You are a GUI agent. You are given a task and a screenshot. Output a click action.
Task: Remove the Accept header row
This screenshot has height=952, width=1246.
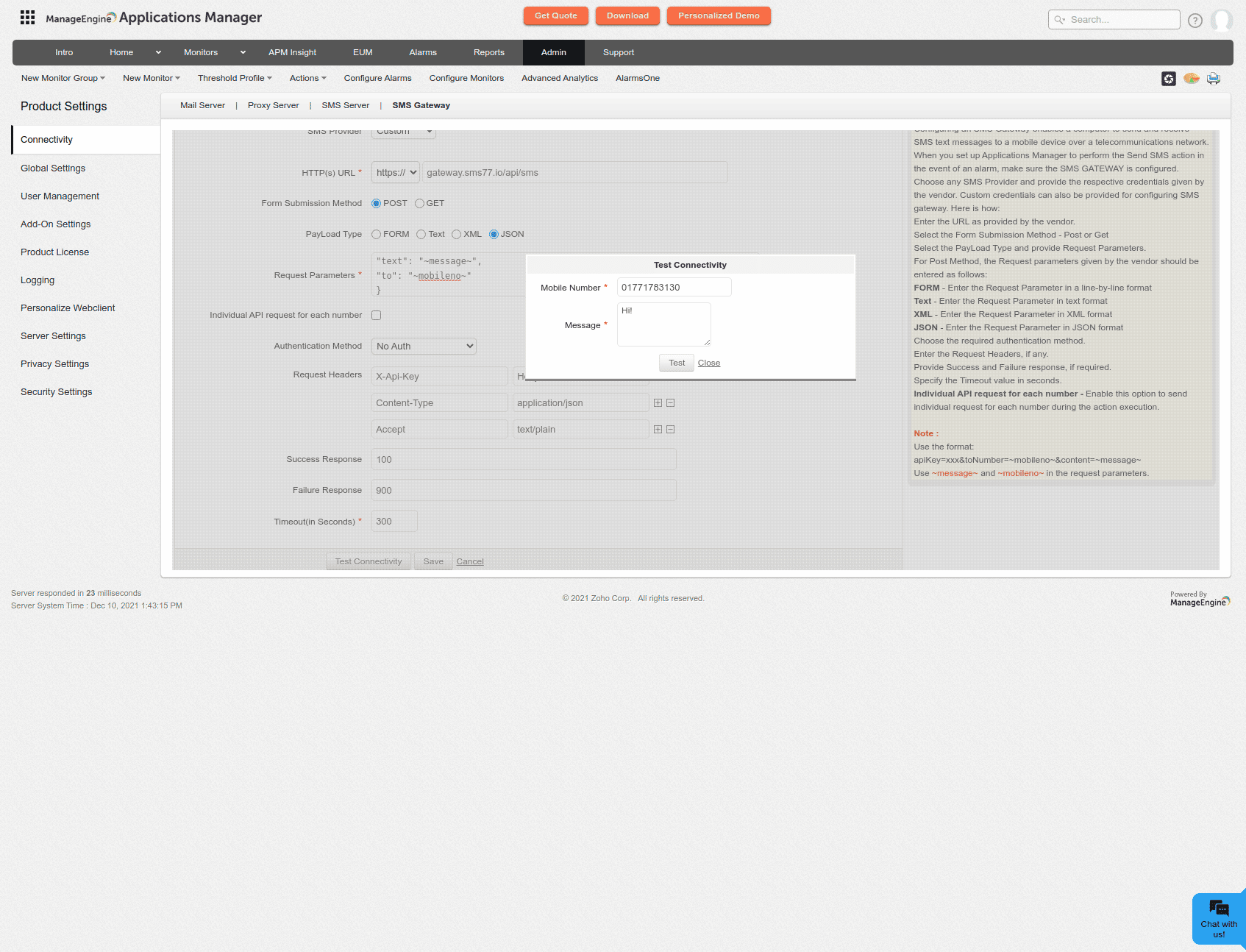pyautogui.click(x=671, y=430)
